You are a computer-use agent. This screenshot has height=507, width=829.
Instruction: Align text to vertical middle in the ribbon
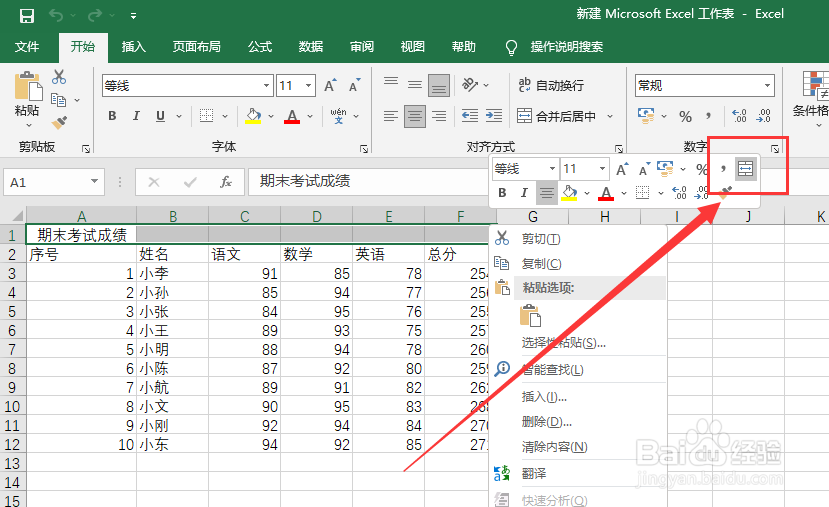[415, 85]
